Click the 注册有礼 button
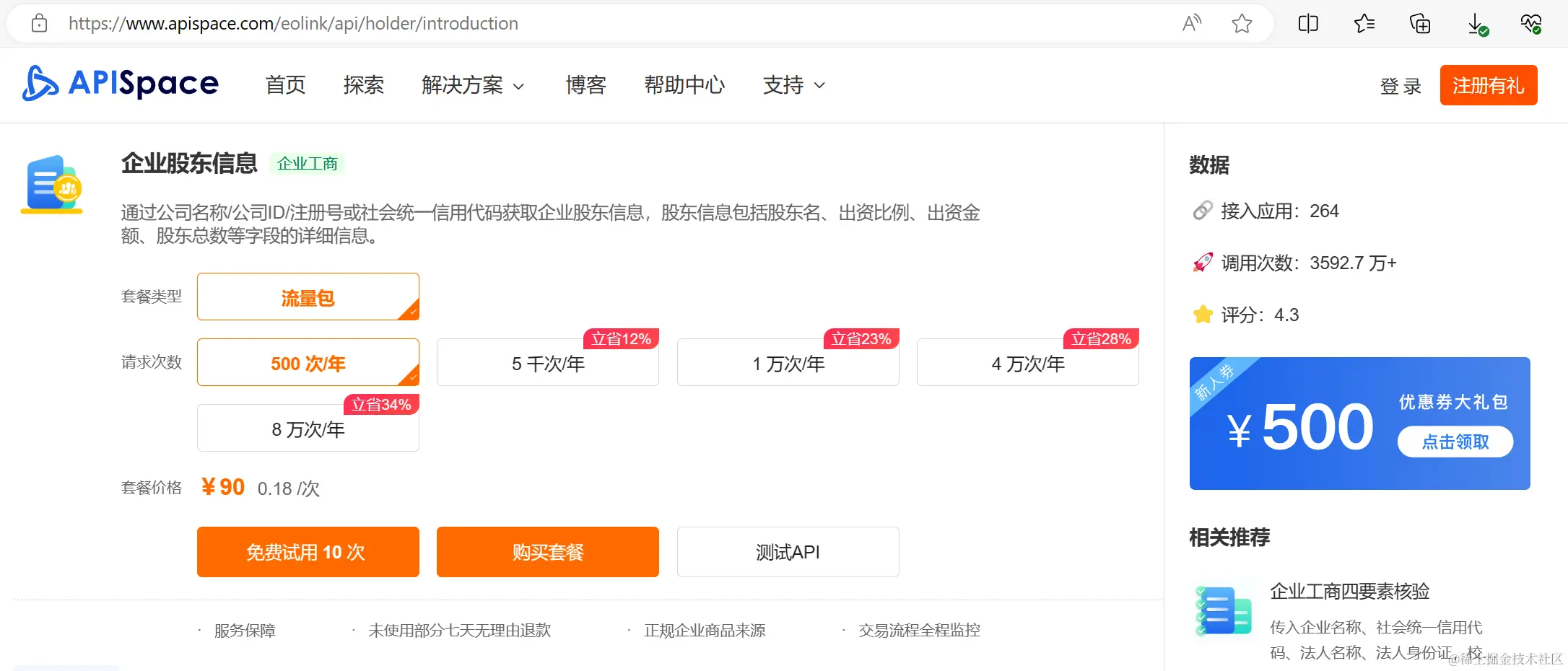 [1489, 85]
